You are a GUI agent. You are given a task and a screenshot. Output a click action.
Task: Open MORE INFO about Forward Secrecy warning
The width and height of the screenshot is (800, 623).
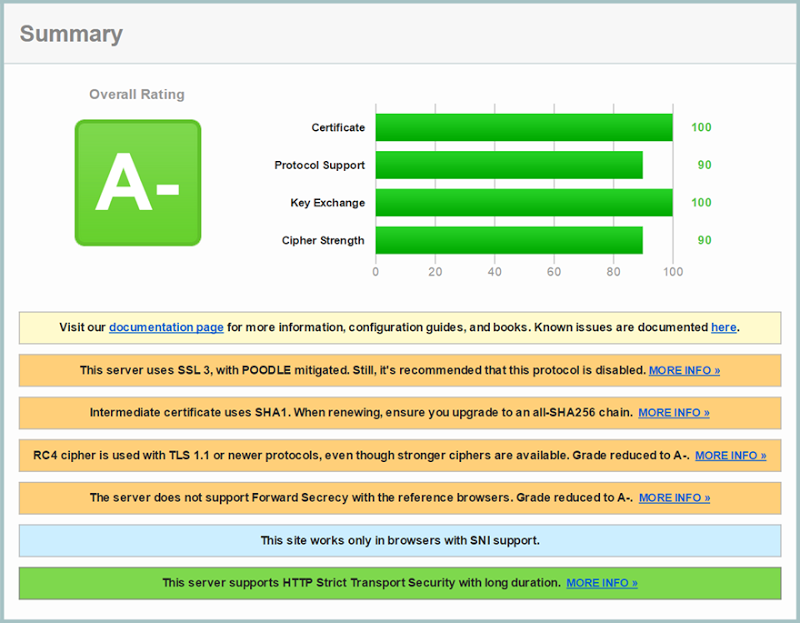(673, 498)
